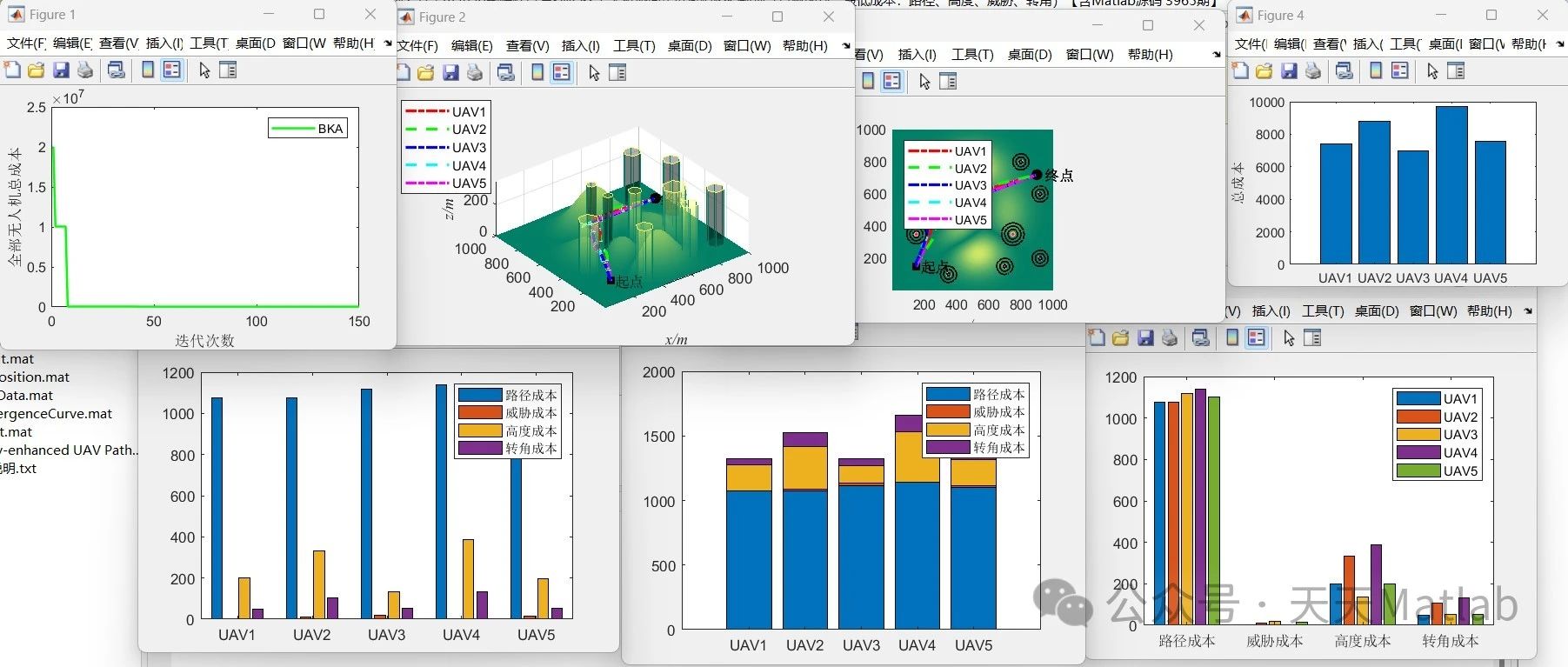
Task: Select ergenceCurve.mat file in file list
Action: (57, 414)
